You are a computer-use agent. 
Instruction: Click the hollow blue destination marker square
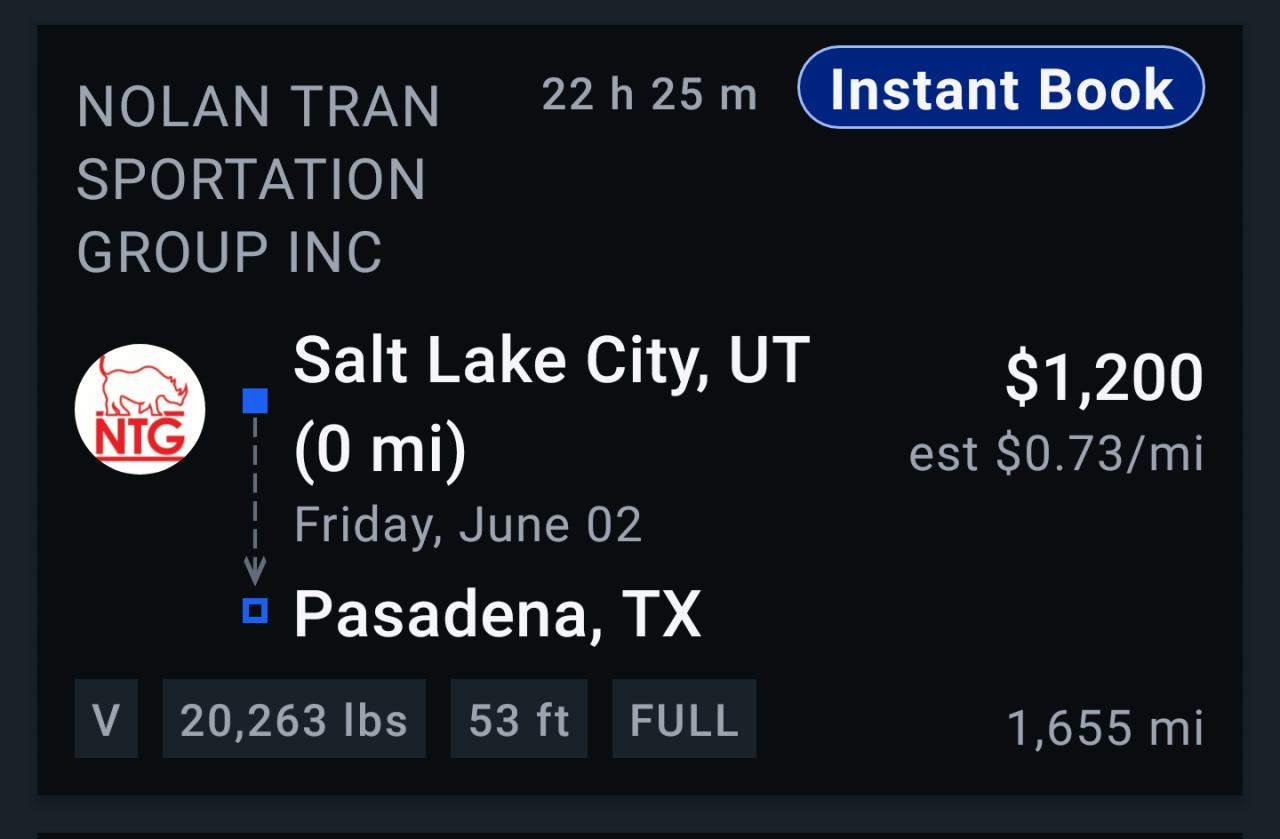click(255, 610)
